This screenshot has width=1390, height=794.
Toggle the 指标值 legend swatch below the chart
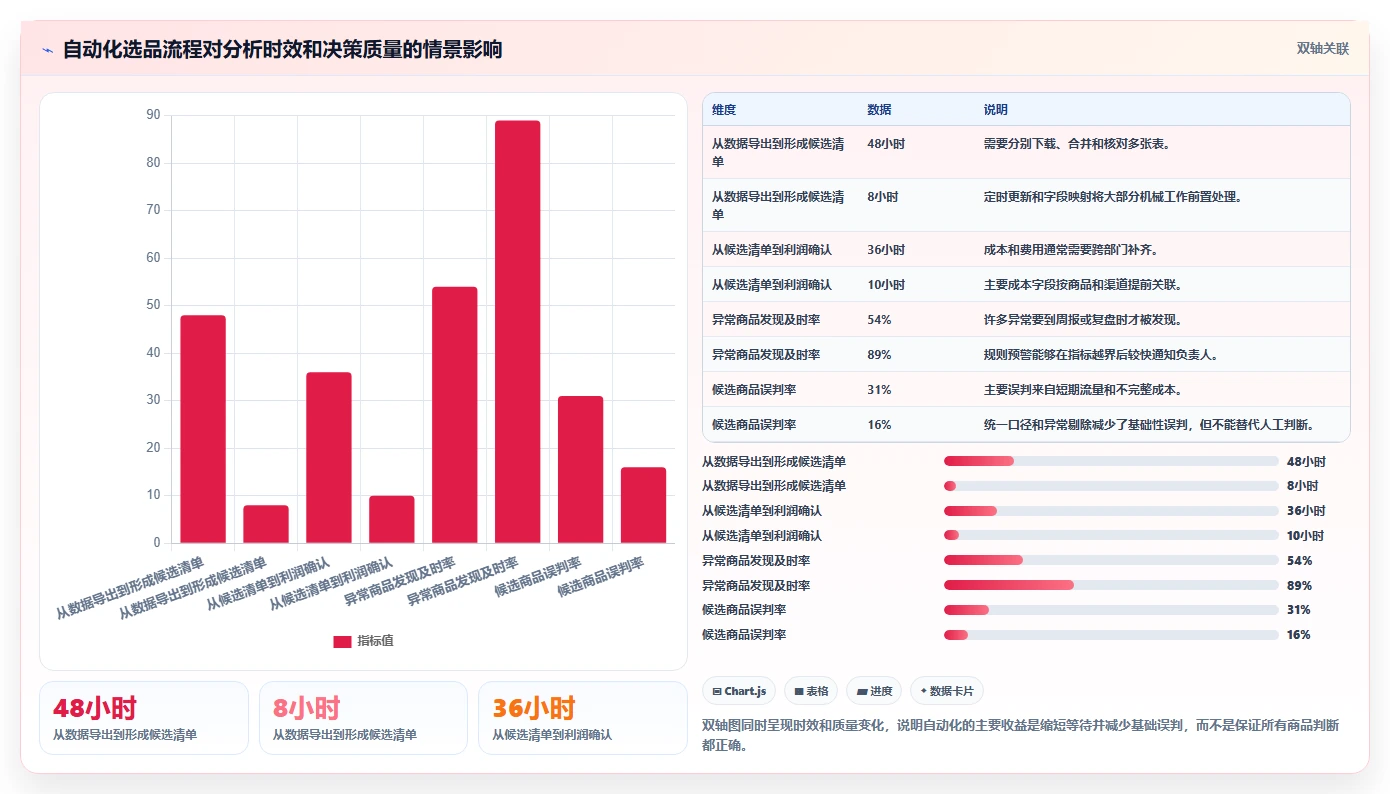[x=342, y=642]
